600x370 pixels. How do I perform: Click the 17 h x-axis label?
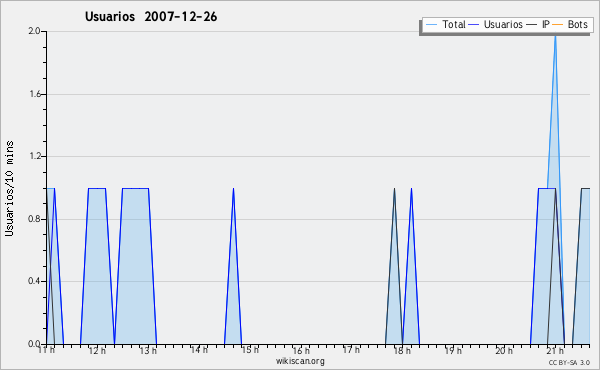351,350
